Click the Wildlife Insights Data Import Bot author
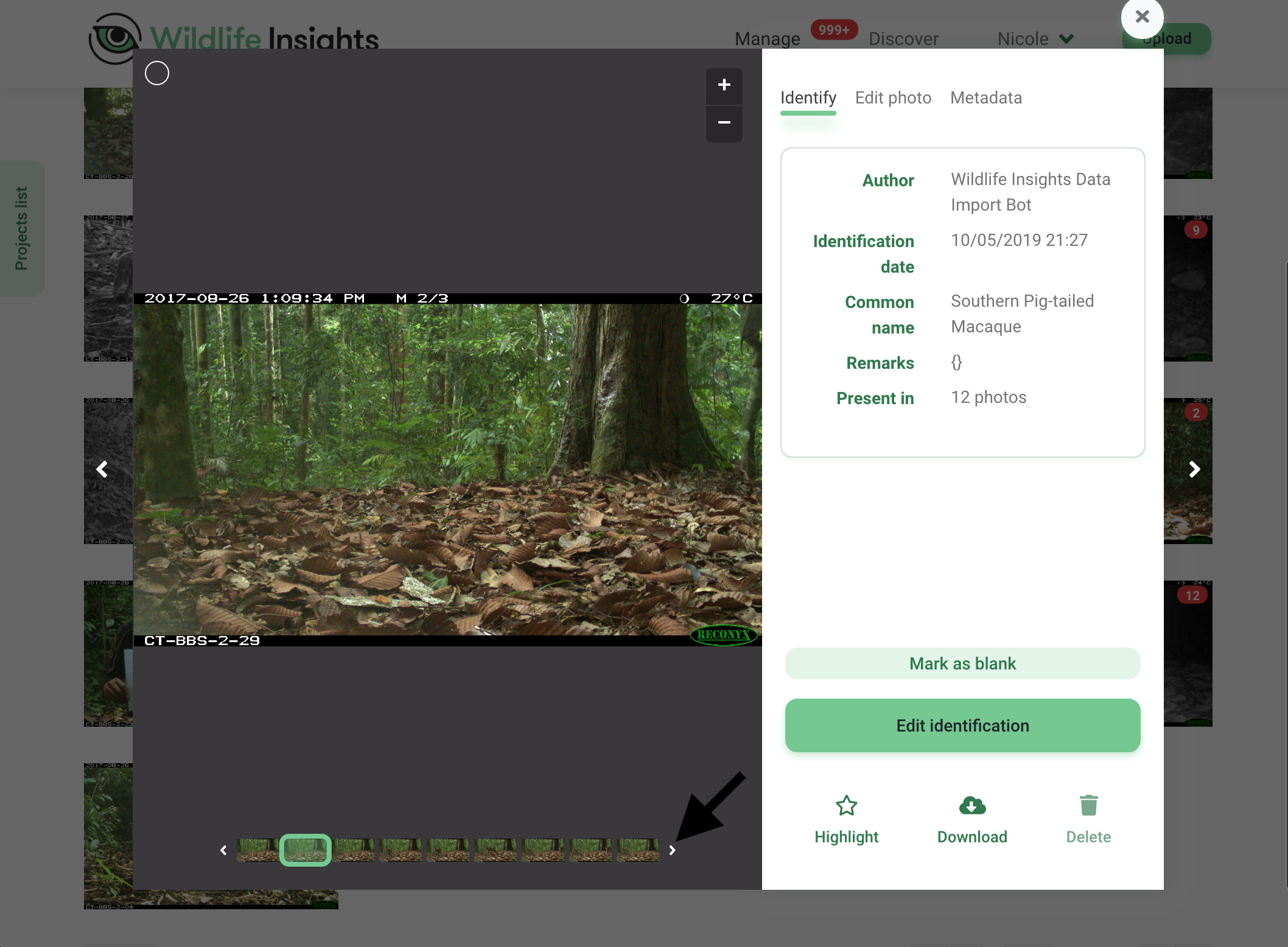Screen dimensions: 1288x947 pyautogui.click(x=1031, y=192)
